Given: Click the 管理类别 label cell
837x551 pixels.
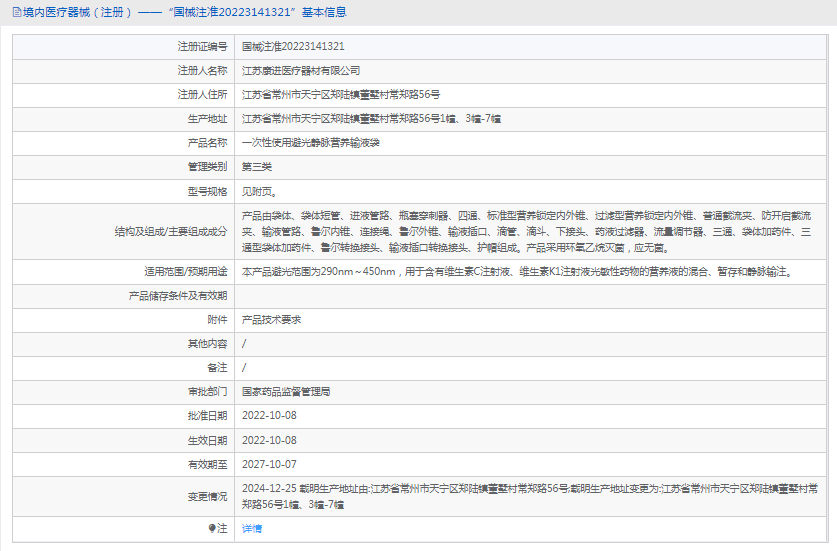Looking at the screenshot, I should coord(124,167).
